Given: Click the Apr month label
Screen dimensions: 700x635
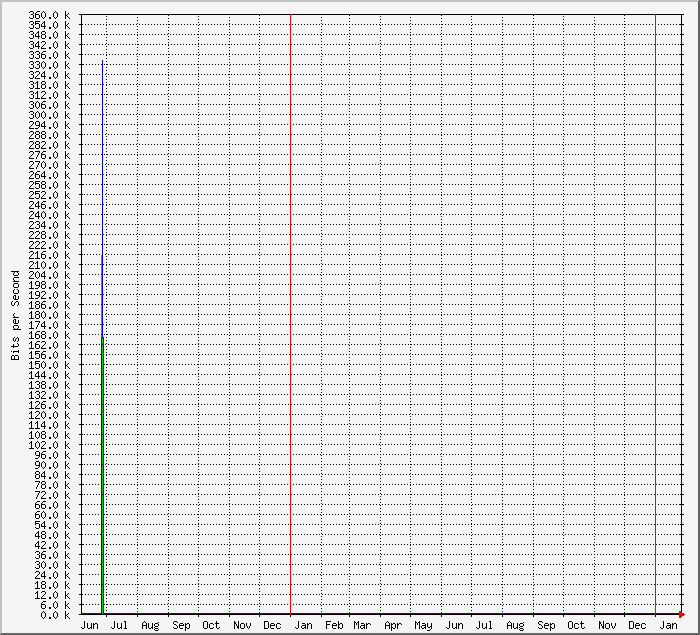Looking at the screenshot, I should coord(393,625).
